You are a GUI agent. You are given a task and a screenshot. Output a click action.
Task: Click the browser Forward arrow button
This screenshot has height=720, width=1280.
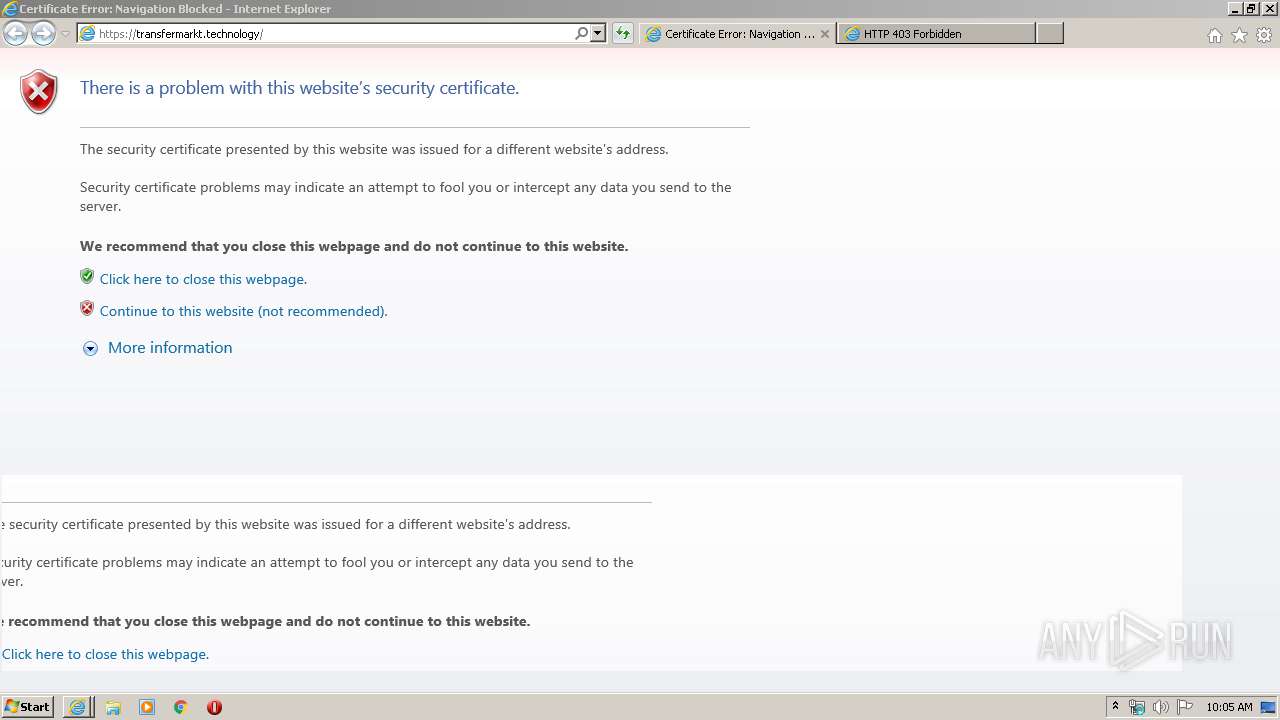[43, 33]
